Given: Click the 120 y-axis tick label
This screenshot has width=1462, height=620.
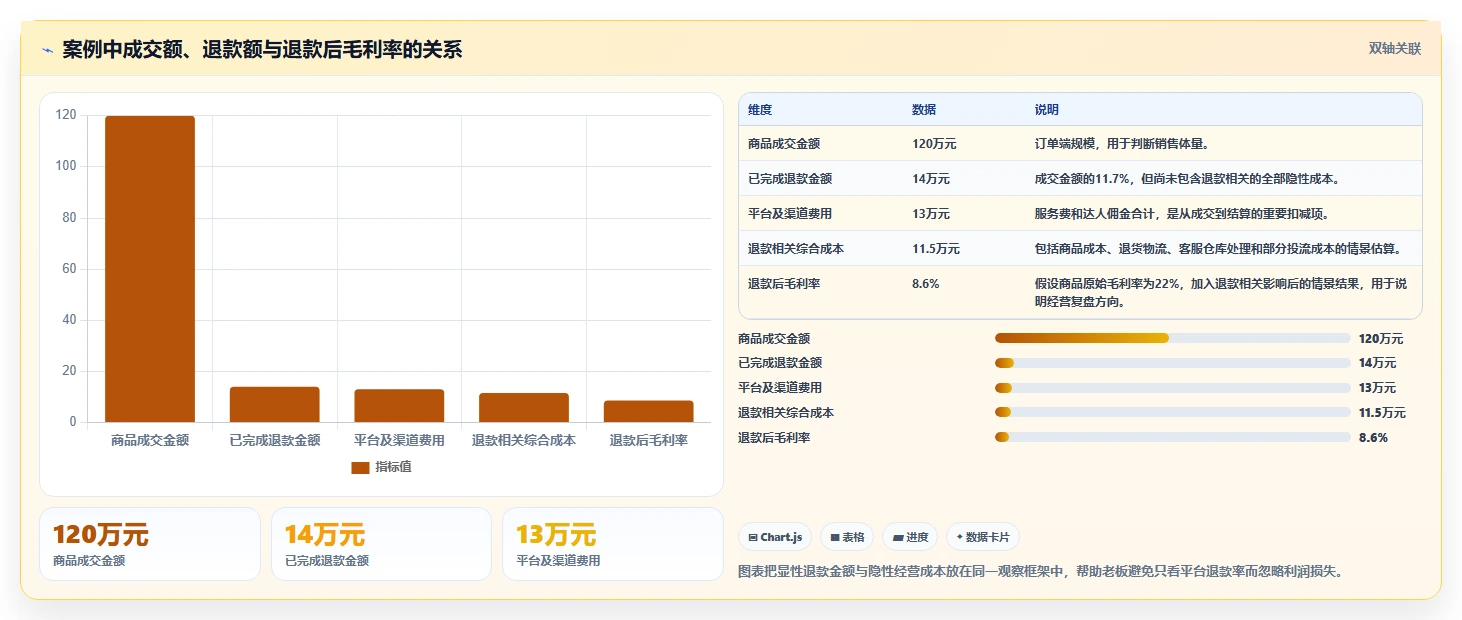Looking at the screenshot, I should tap(66, 115).
